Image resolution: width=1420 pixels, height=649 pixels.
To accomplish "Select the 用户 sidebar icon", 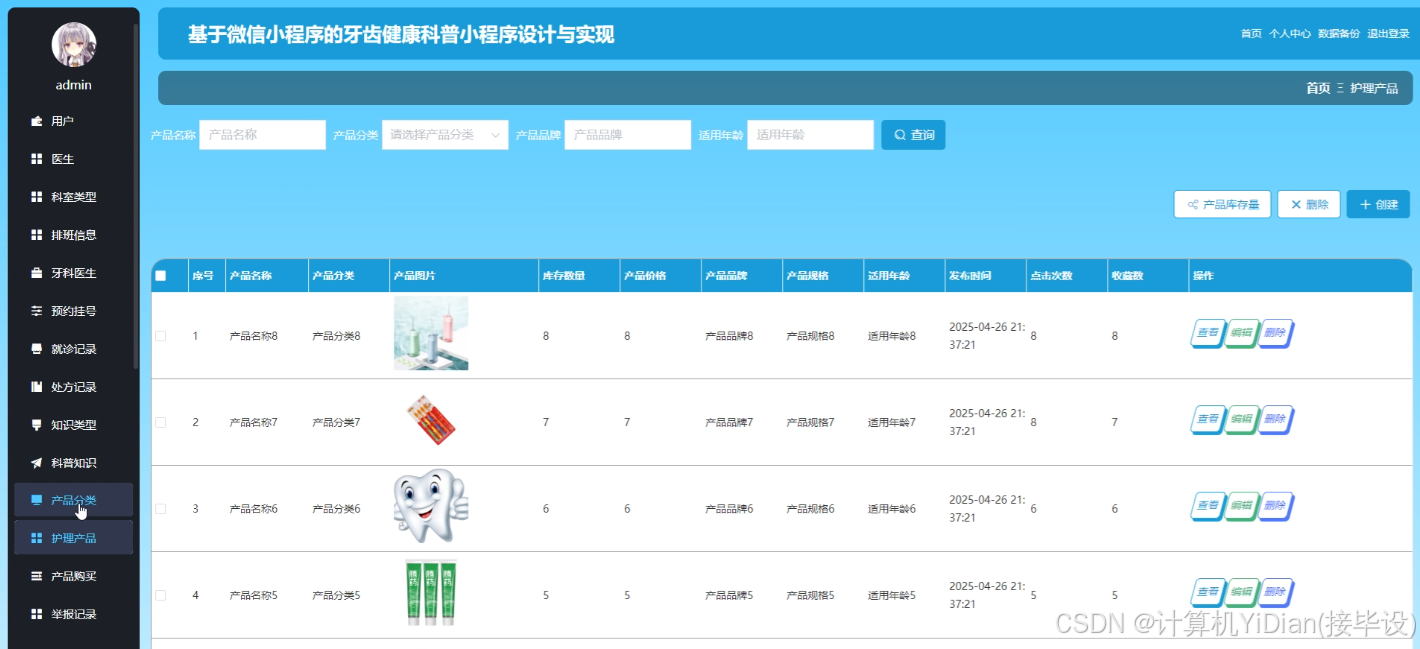I will click(35, 120).
